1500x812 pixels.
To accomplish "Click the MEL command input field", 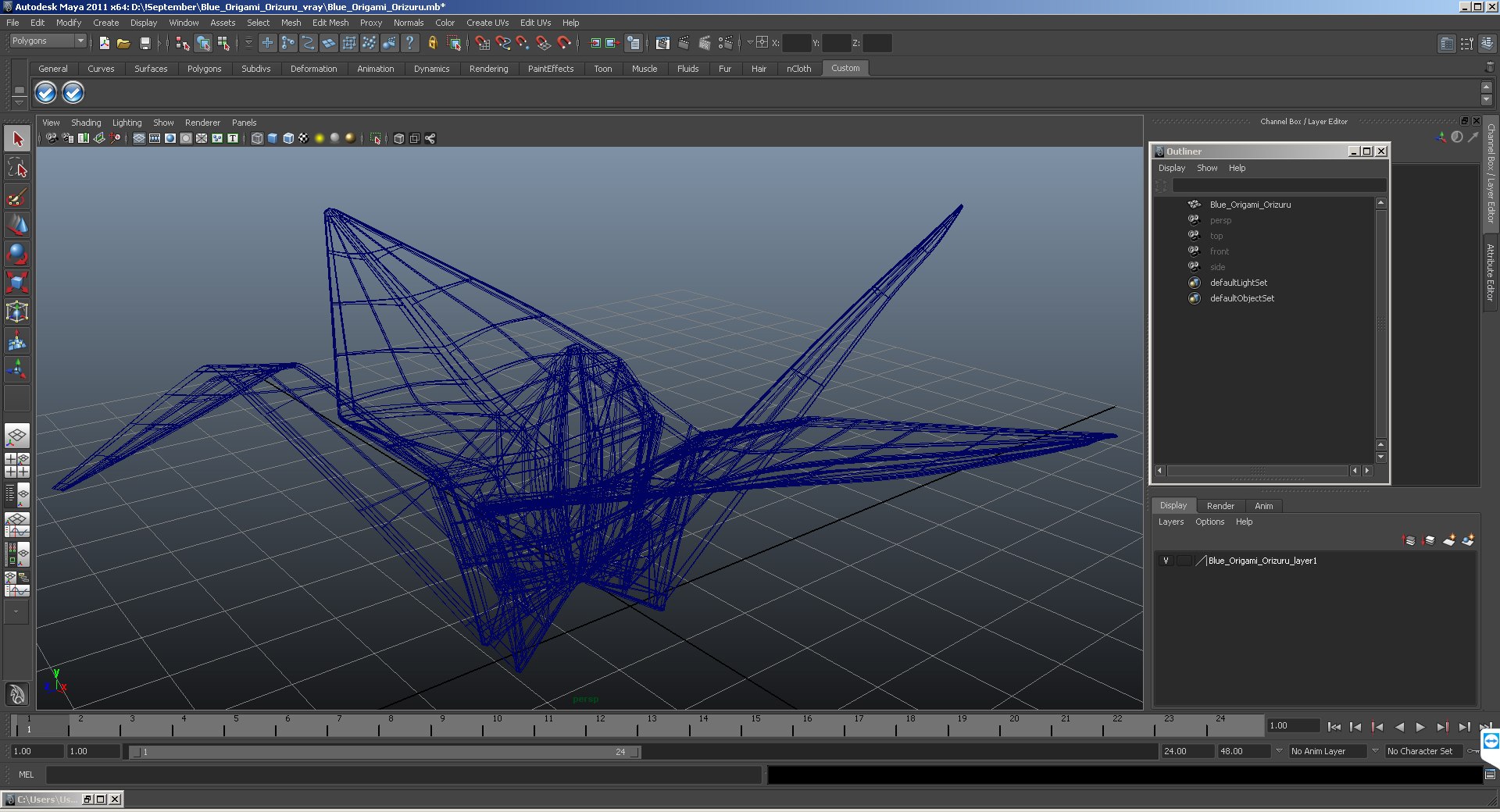I will point(404,775).
